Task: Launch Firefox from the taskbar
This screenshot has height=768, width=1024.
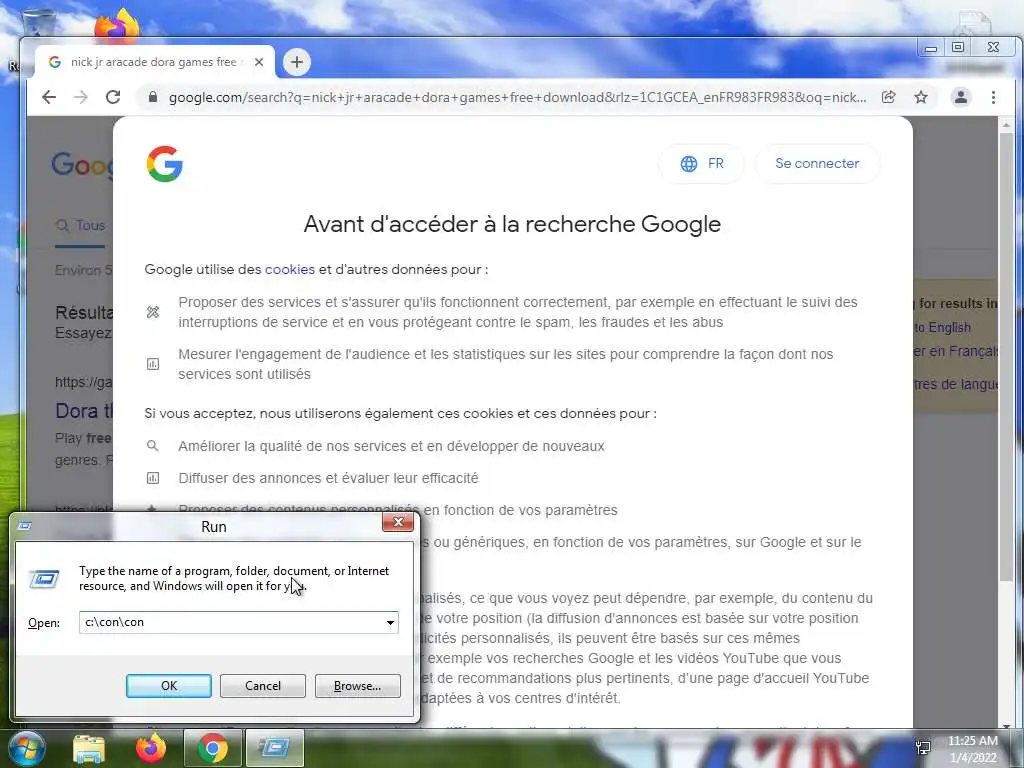Action: coord(151,748)
